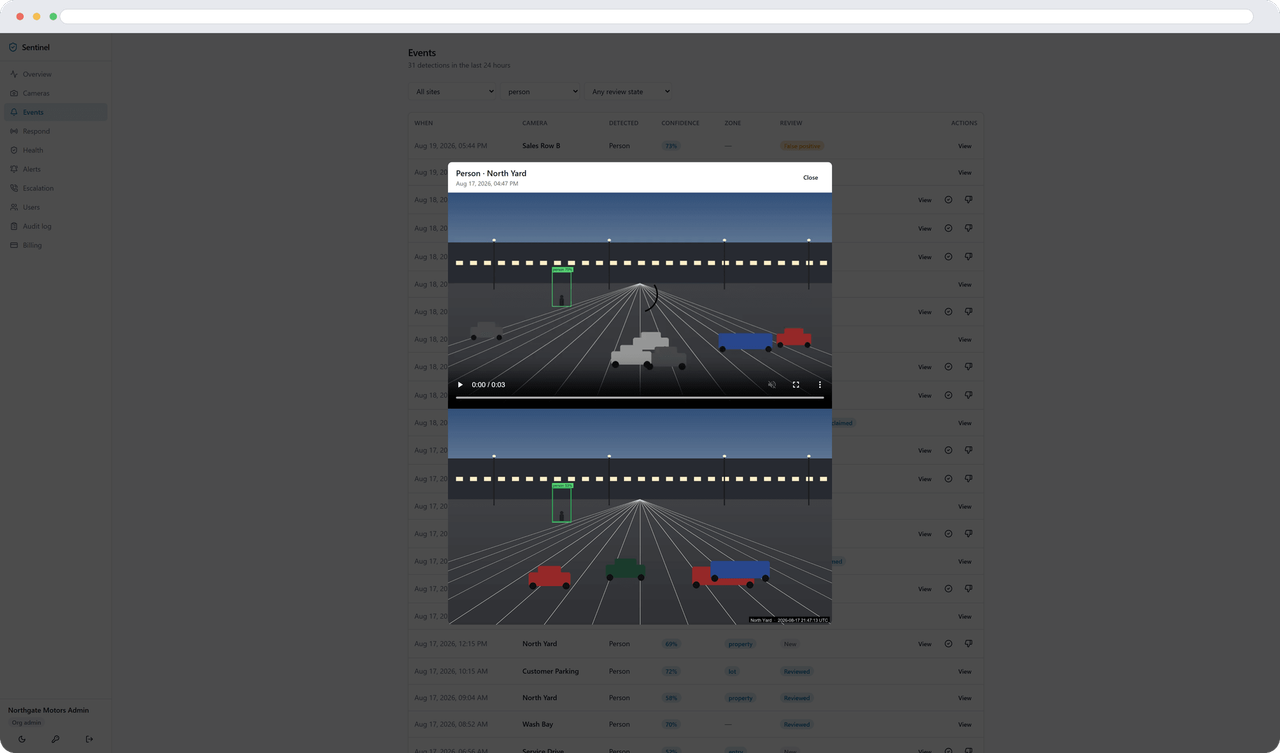This screenshot has width=1280, height=753.
Task: Enter fullscreen on the video player
Action: click(x=796, y=385)
